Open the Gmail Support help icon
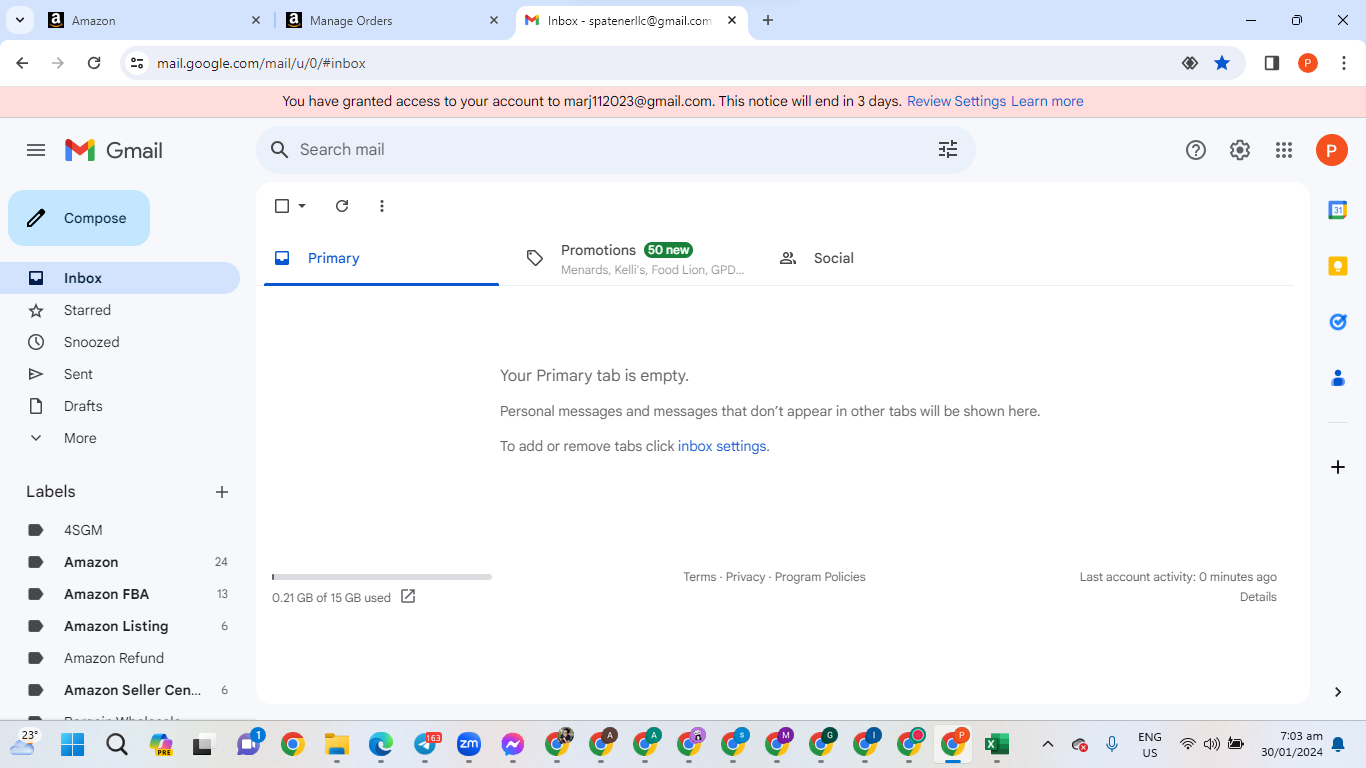This screenshot has width=1366, height=768. pos(1196,150)
